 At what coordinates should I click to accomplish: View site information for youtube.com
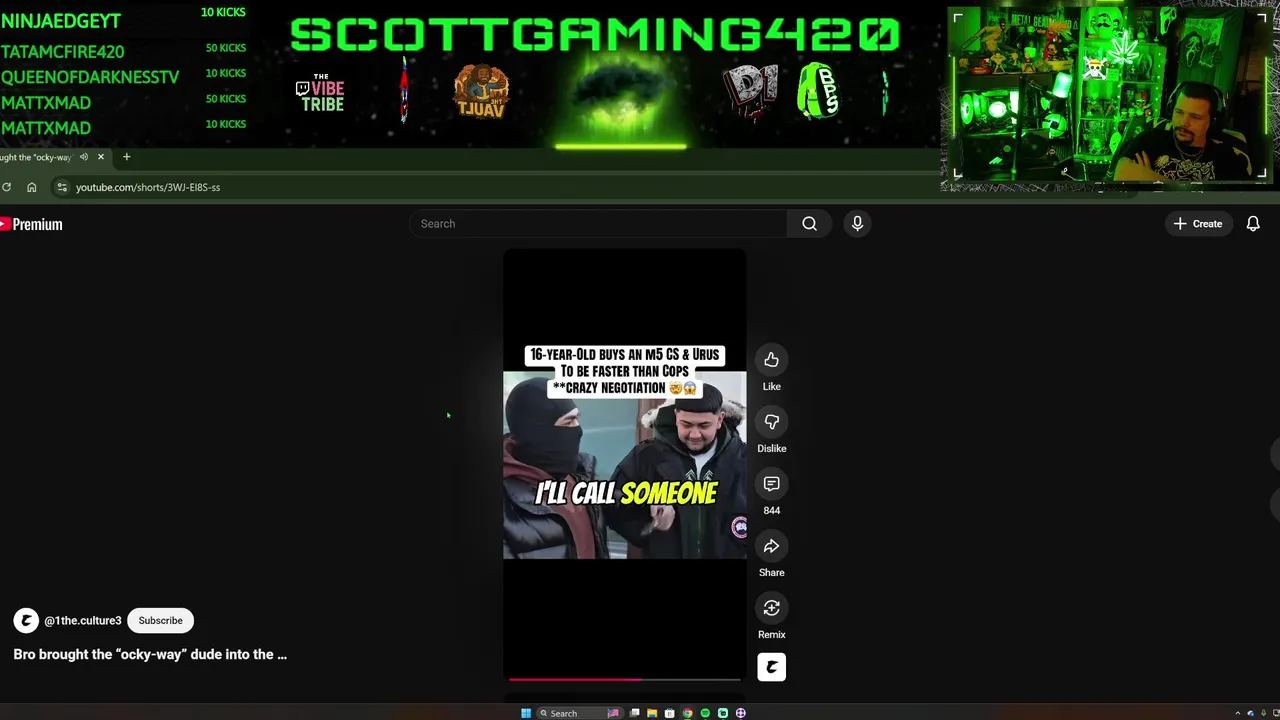[62, 187]
